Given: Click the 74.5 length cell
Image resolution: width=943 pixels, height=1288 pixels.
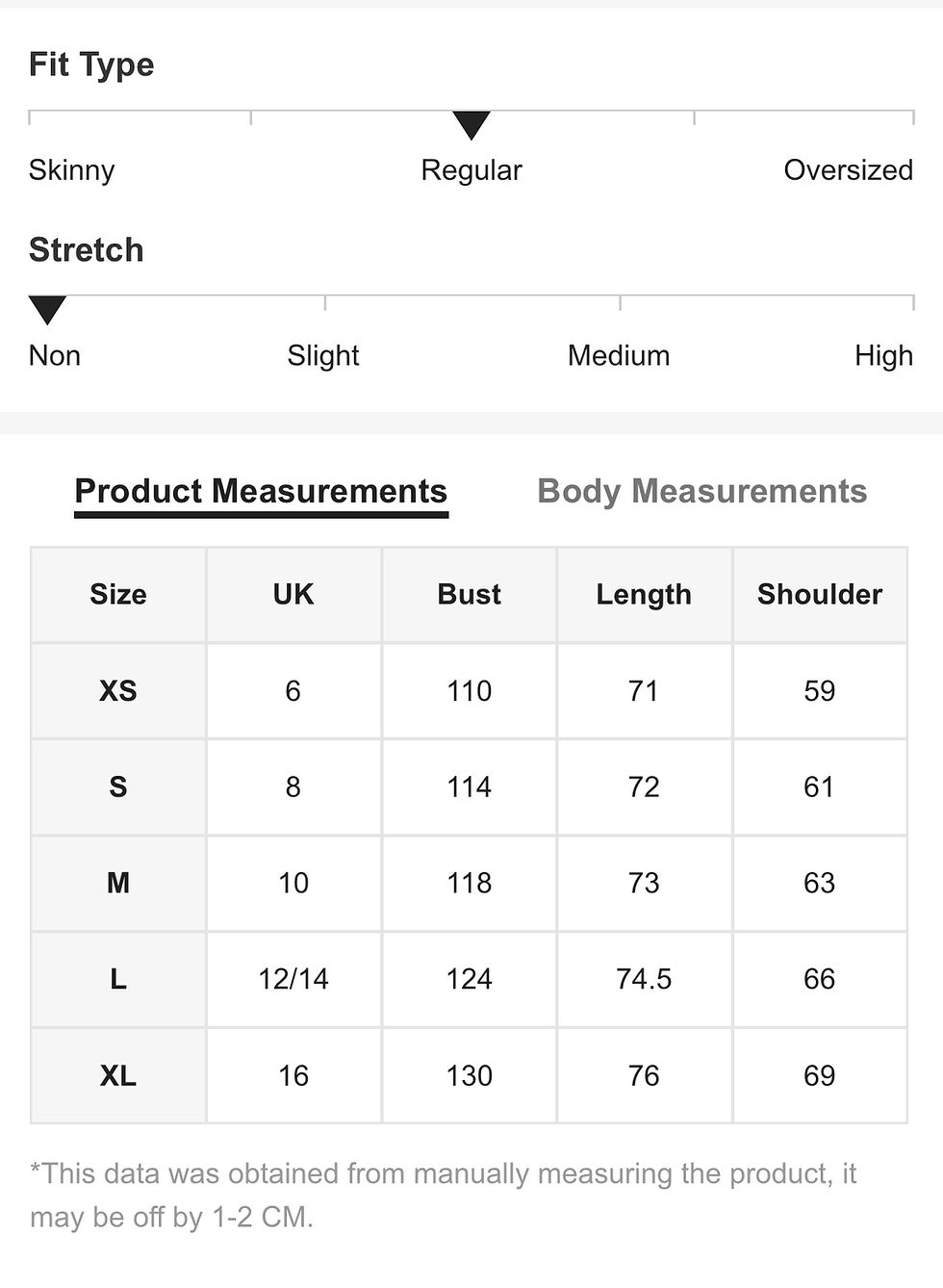Looking at the screenshot, I should click(644, 979).
